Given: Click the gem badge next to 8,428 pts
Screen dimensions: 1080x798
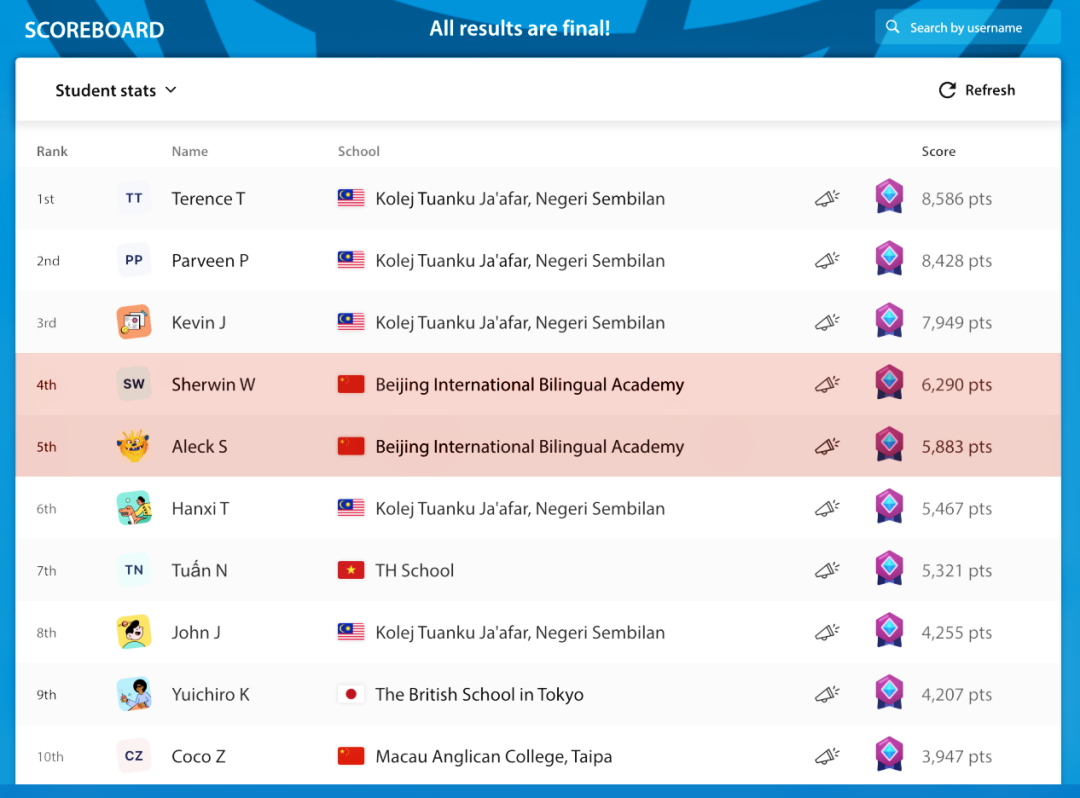Looking at the screenshot, I should point(889,258).
